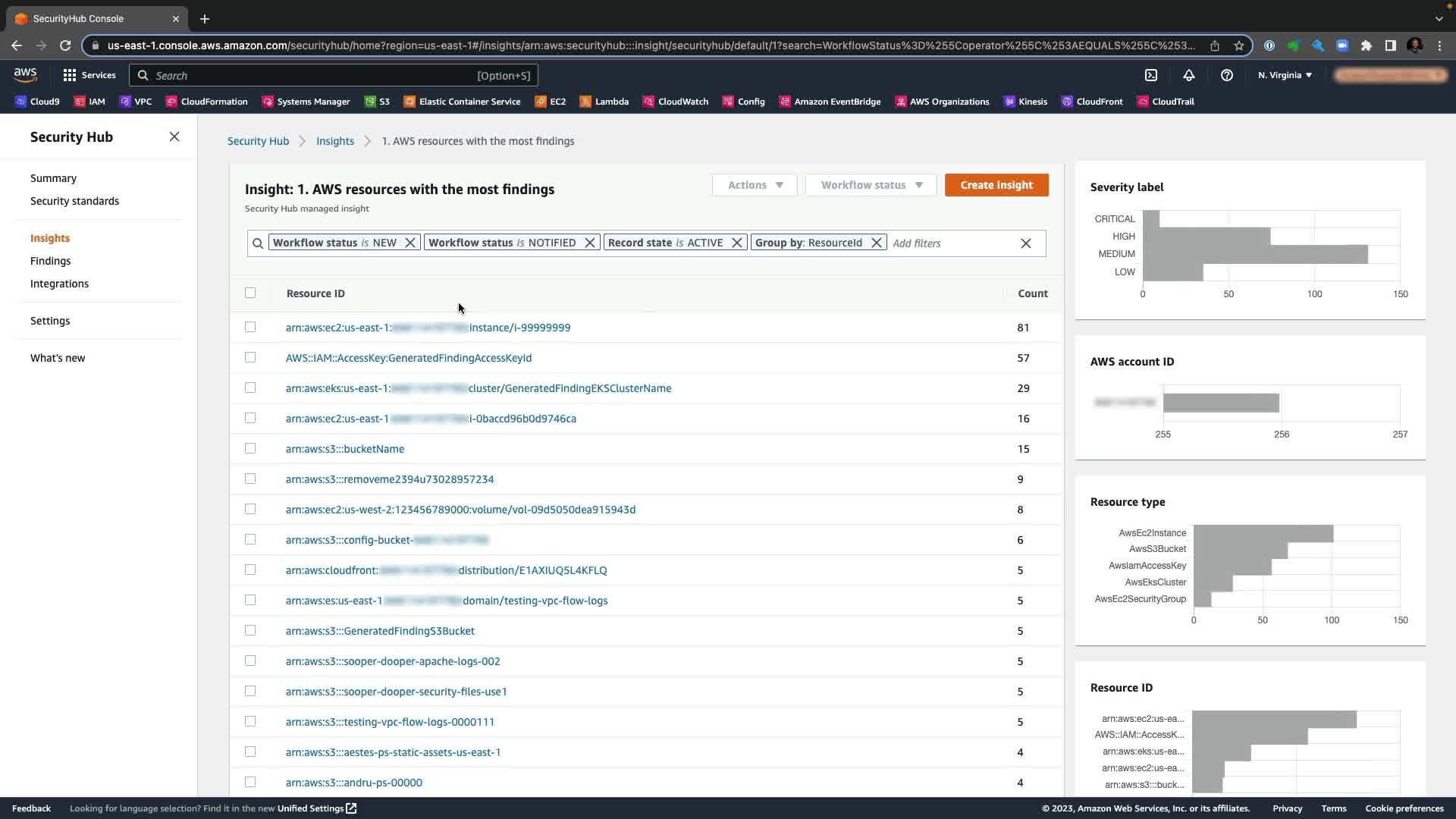Remove the Group by ResourceId filter
This screenshot has height=819, width=1456.
877,243
